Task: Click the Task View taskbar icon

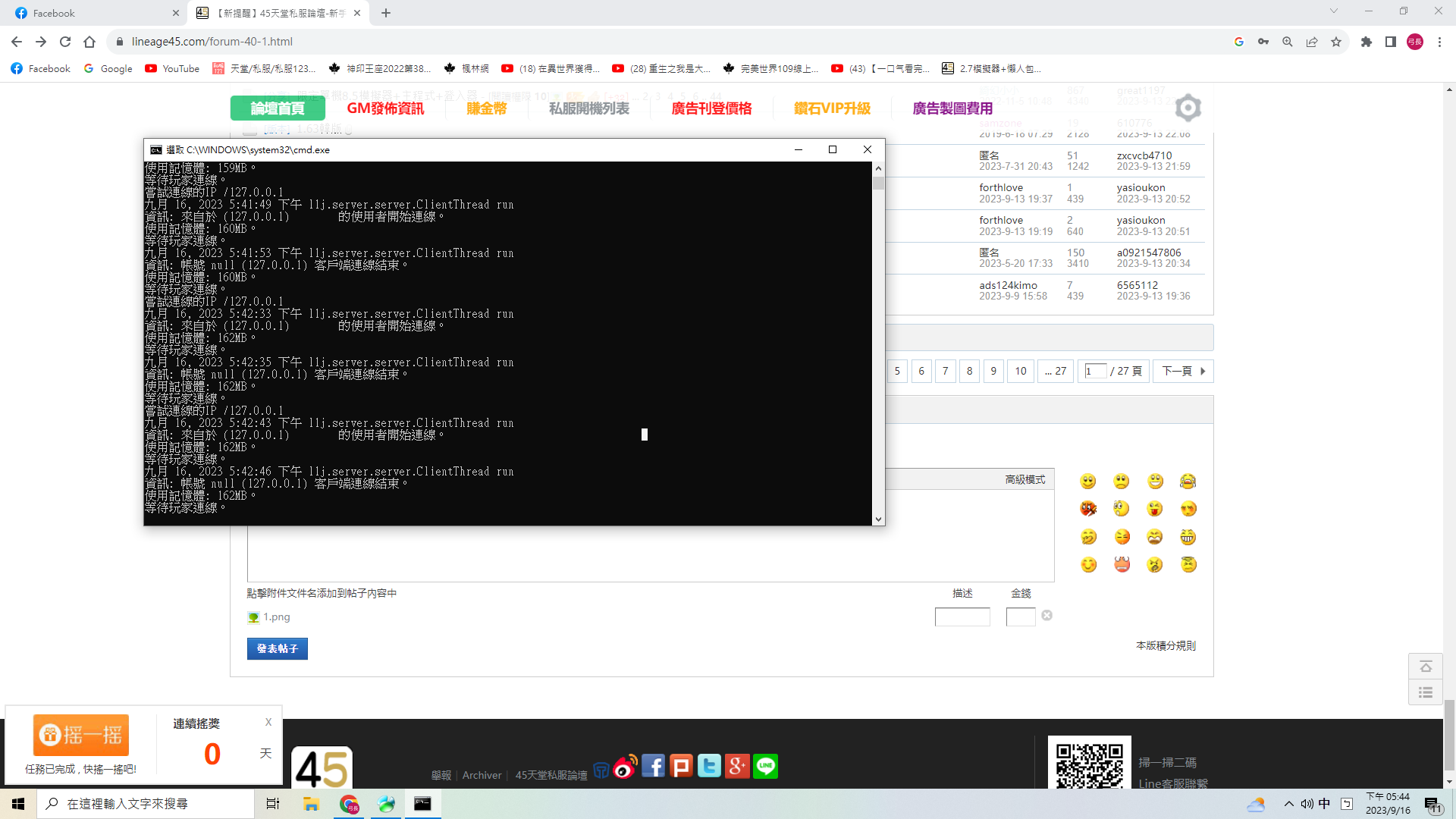Action: point(273,804)
